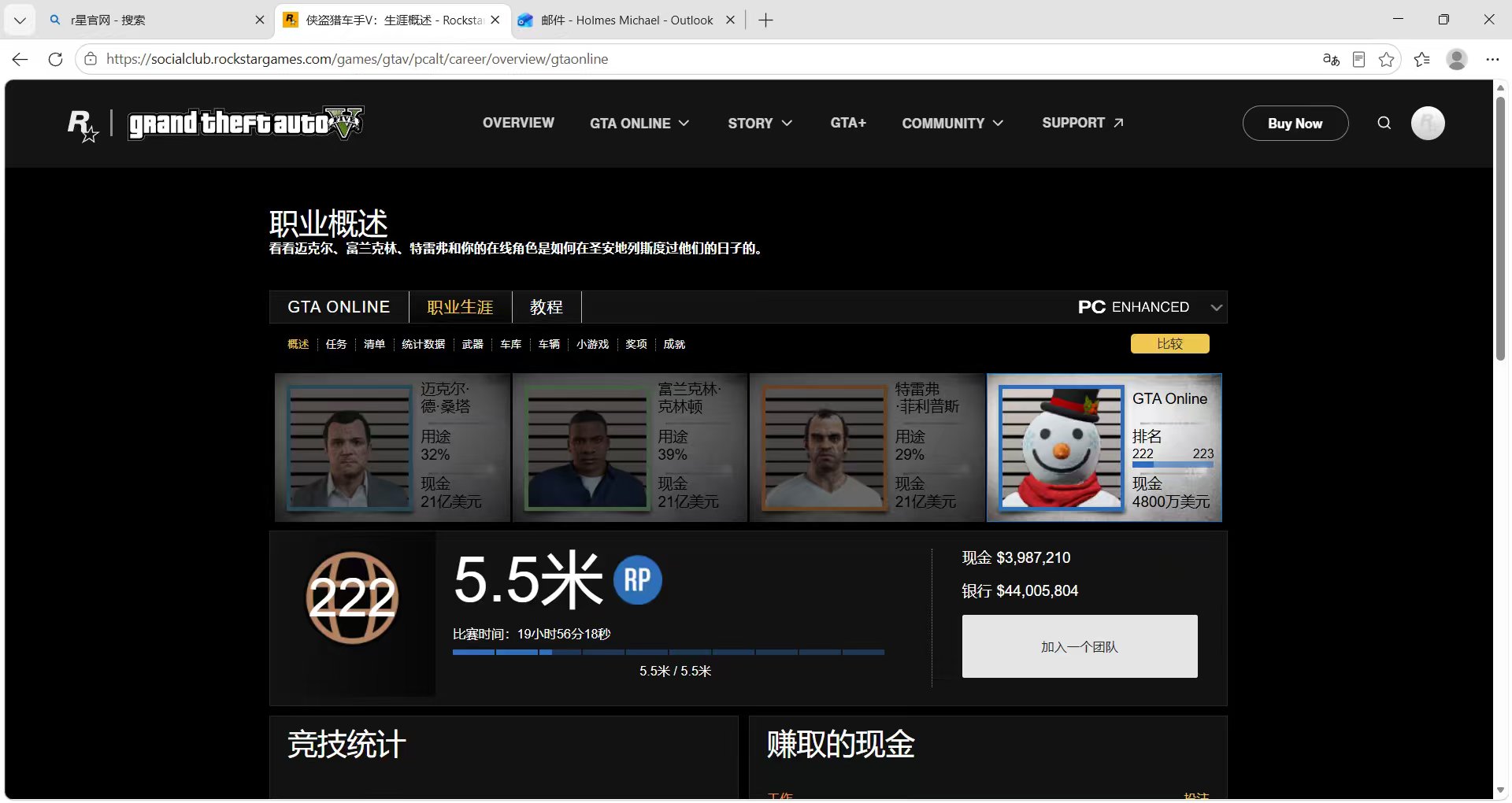The image size is (1512, 803).
Task: Open the browser favorites list icon
Action: coord(1422,59)
